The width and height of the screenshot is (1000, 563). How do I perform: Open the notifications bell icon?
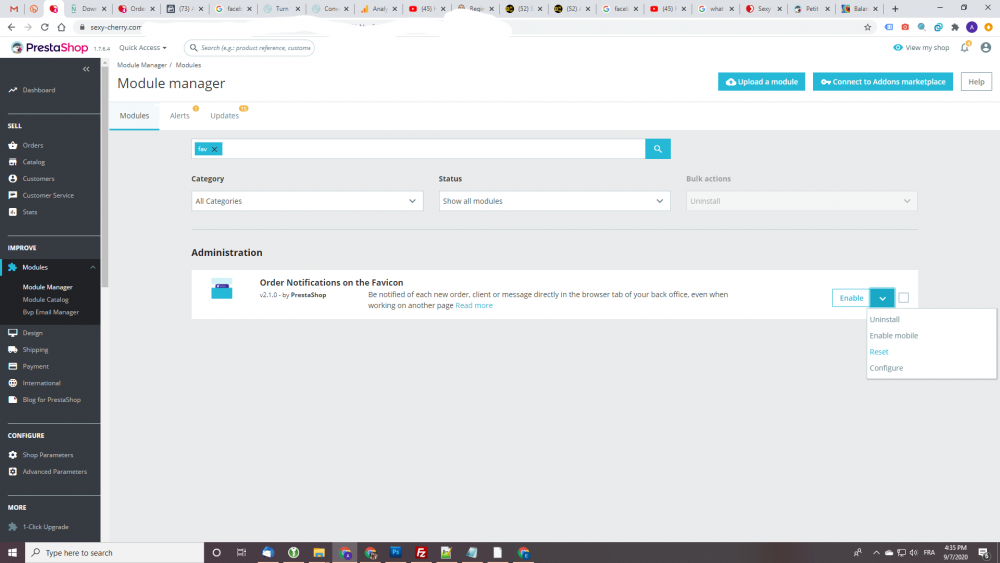click(965, 48)
